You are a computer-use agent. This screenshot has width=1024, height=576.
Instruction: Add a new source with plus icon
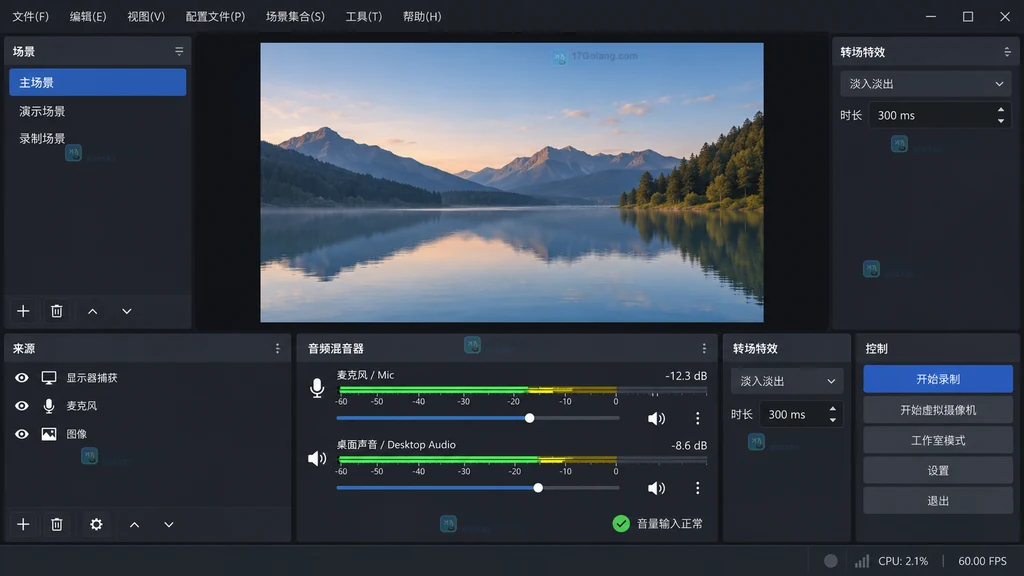click(23, 524)
